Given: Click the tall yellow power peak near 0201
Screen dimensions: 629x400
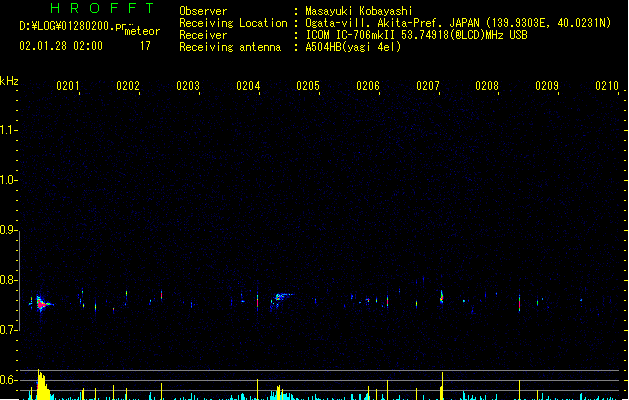Looking at the screenshot, I should click(42, 385).
